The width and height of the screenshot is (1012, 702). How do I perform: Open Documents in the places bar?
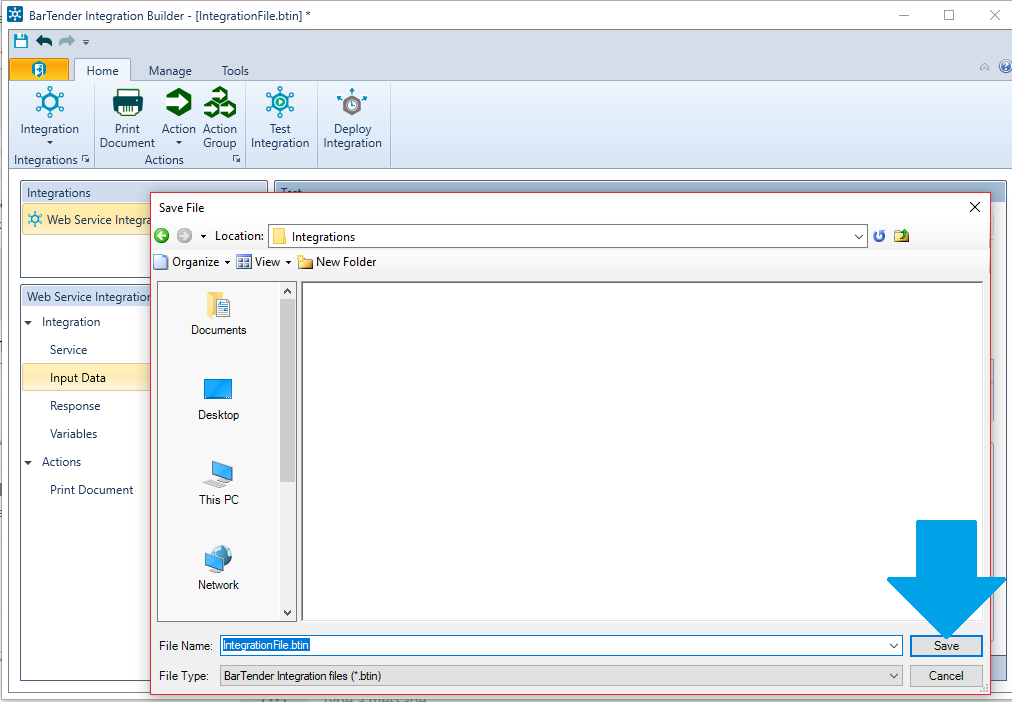coord(219,314)
